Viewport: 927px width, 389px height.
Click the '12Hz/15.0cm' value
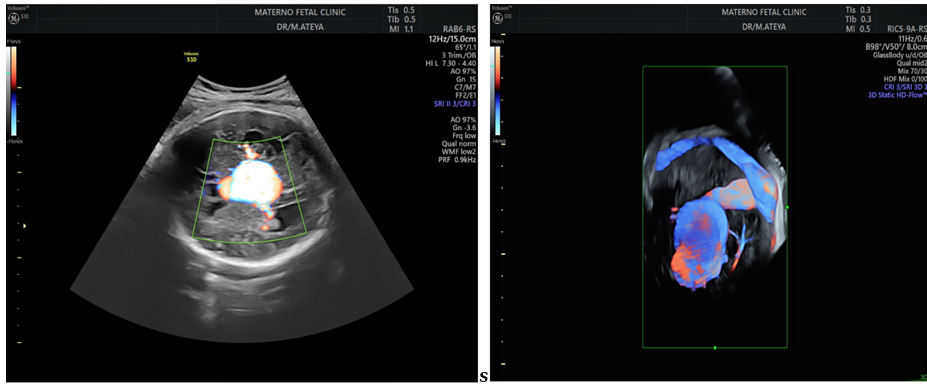453,38
